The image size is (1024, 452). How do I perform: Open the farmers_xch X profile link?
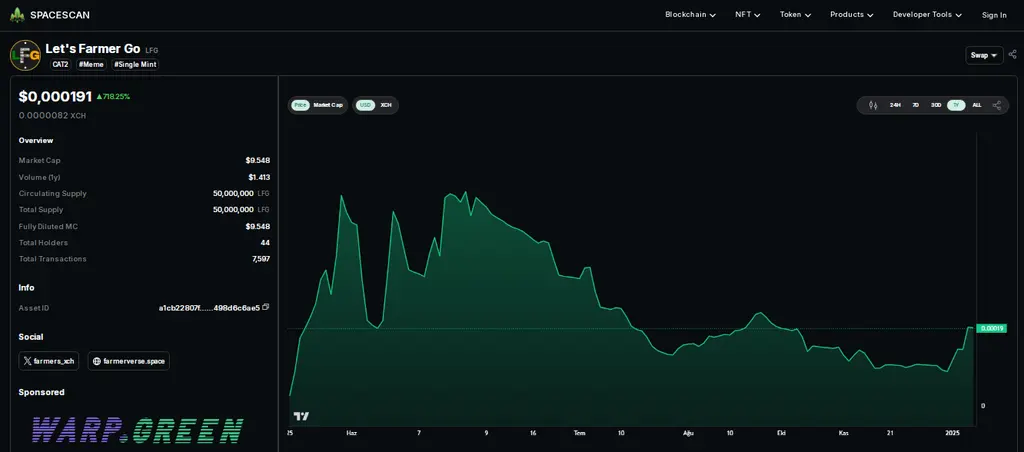(49, 361)
